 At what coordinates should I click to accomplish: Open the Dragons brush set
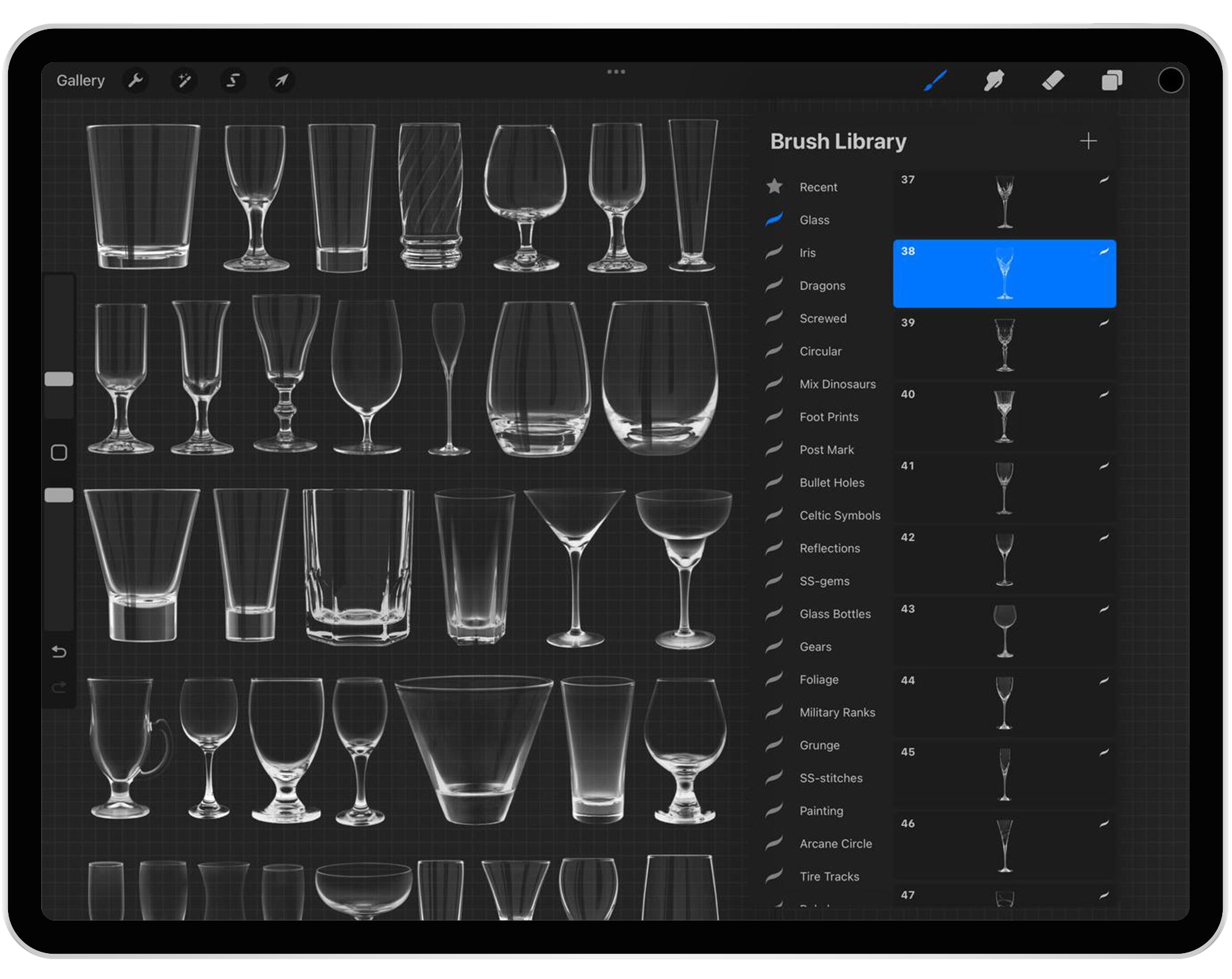pos(823,285)
